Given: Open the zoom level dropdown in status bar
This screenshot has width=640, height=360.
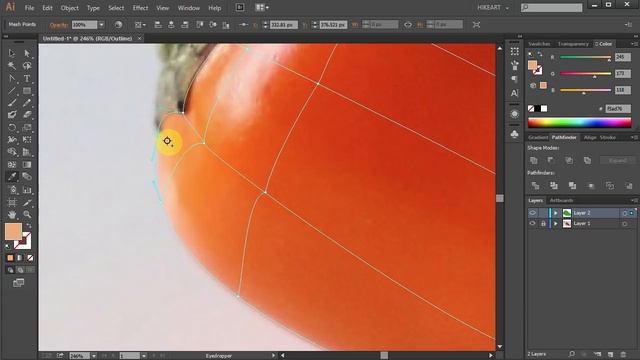Looking at the screenshot, I should pyautogui.click(x=94, y=356).
